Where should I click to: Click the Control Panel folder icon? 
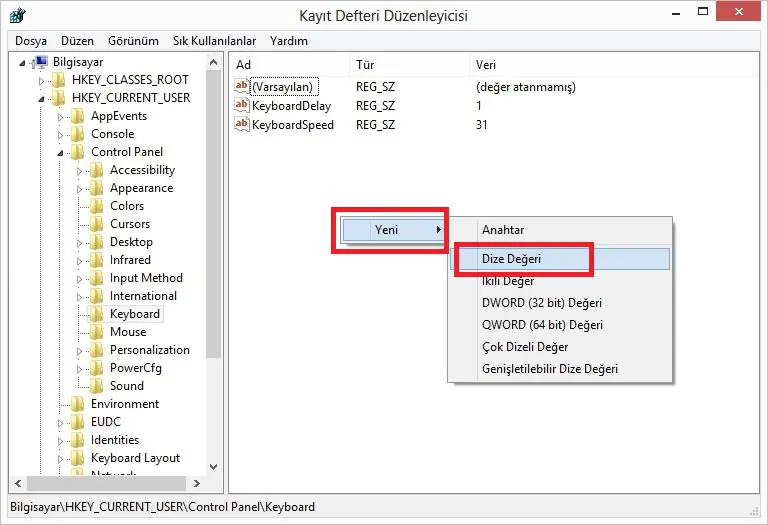(78, 152)
